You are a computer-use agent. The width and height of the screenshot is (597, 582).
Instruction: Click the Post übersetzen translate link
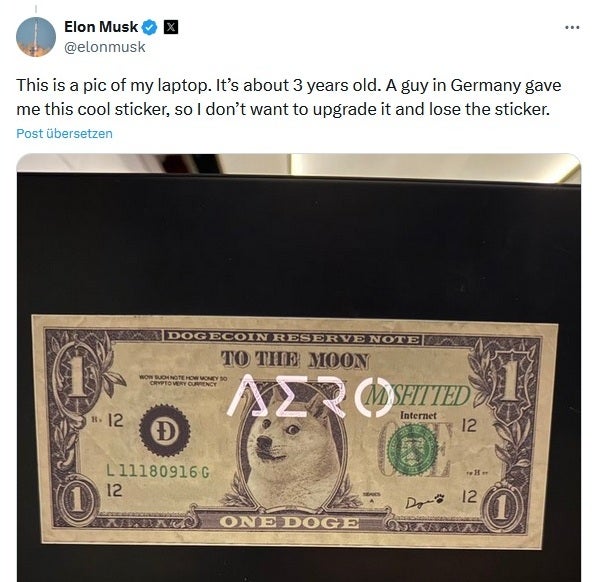point(64,134)
